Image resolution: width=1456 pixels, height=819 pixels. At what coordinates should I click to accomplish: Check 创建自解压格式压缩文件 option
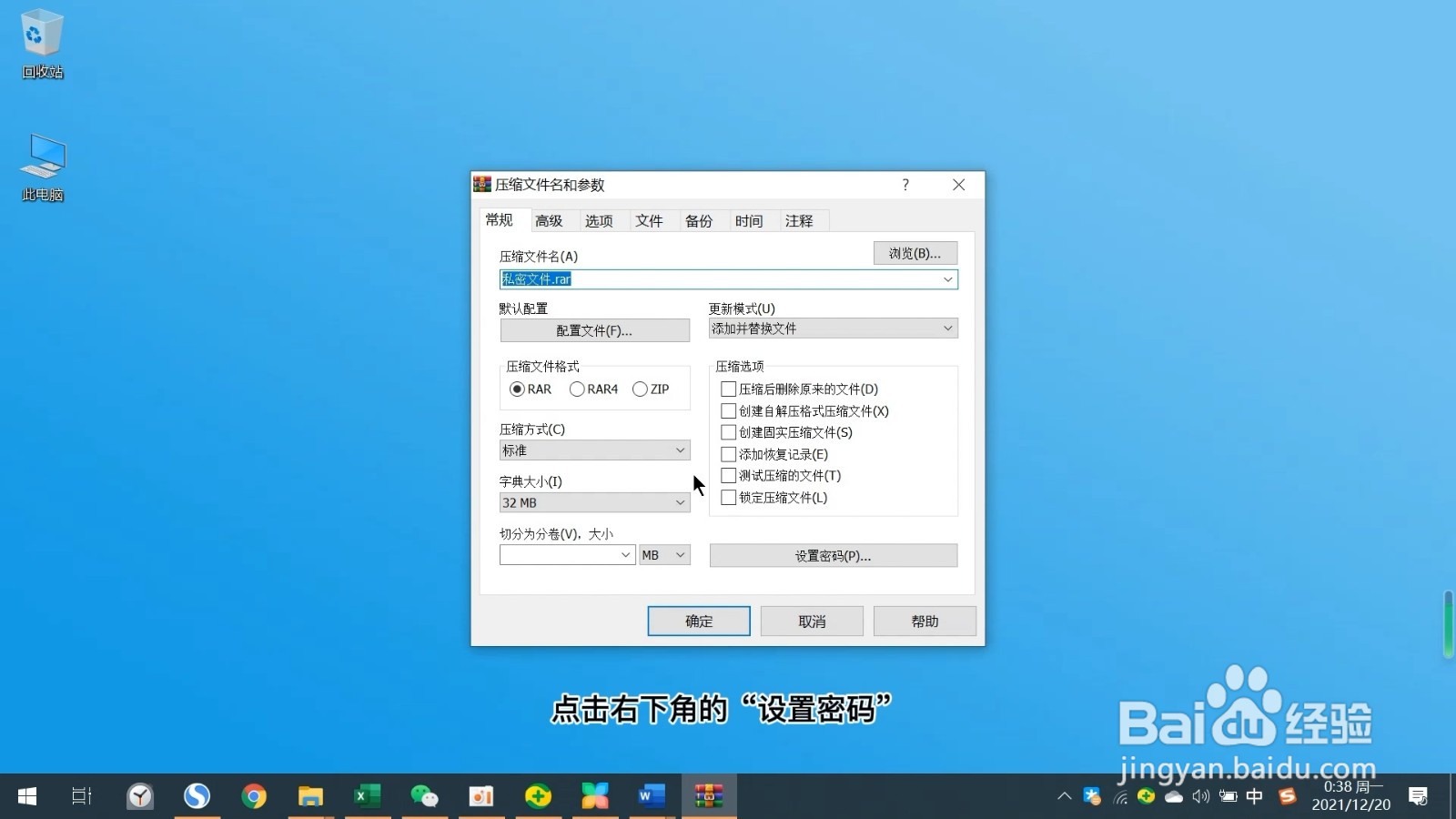coord(728,410)
